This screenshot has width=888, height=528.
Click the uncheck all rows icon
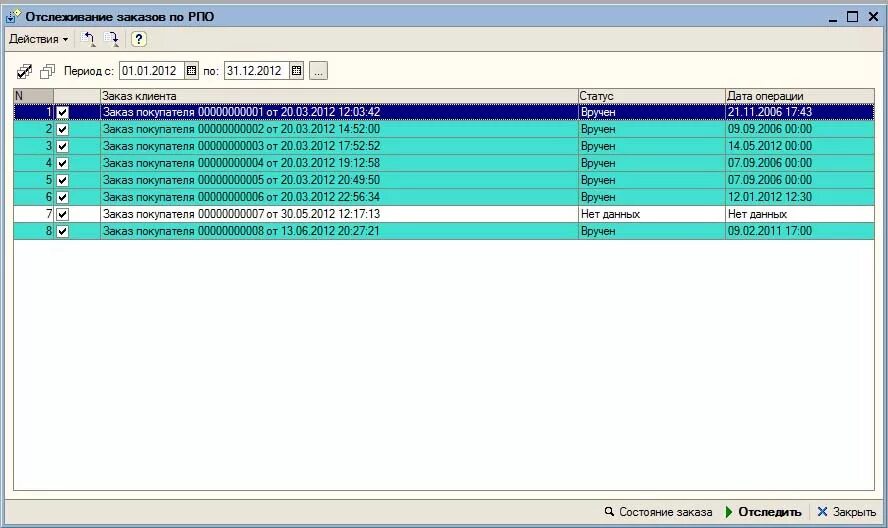point(48,71)
